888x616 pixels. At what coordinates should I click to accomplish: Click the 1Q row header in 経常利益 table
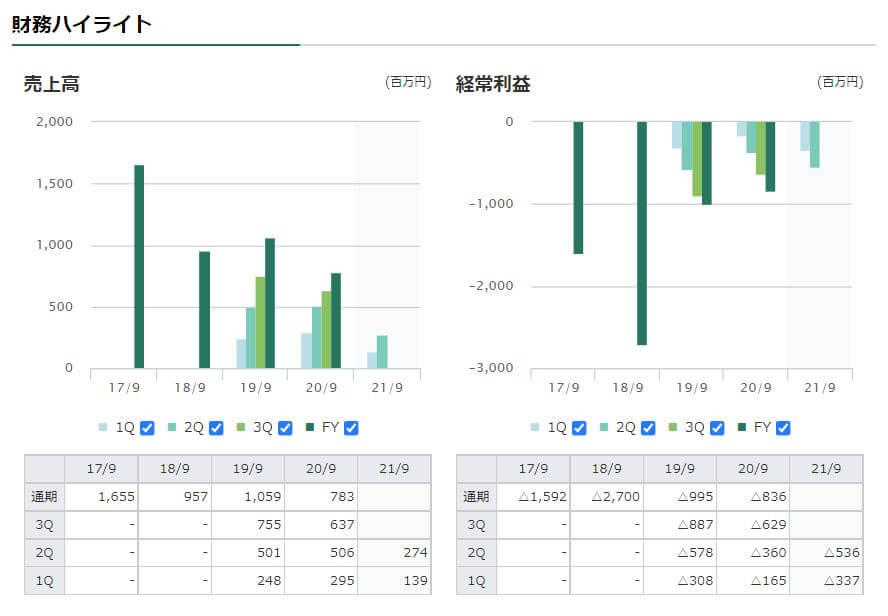[x=476, y=581]
